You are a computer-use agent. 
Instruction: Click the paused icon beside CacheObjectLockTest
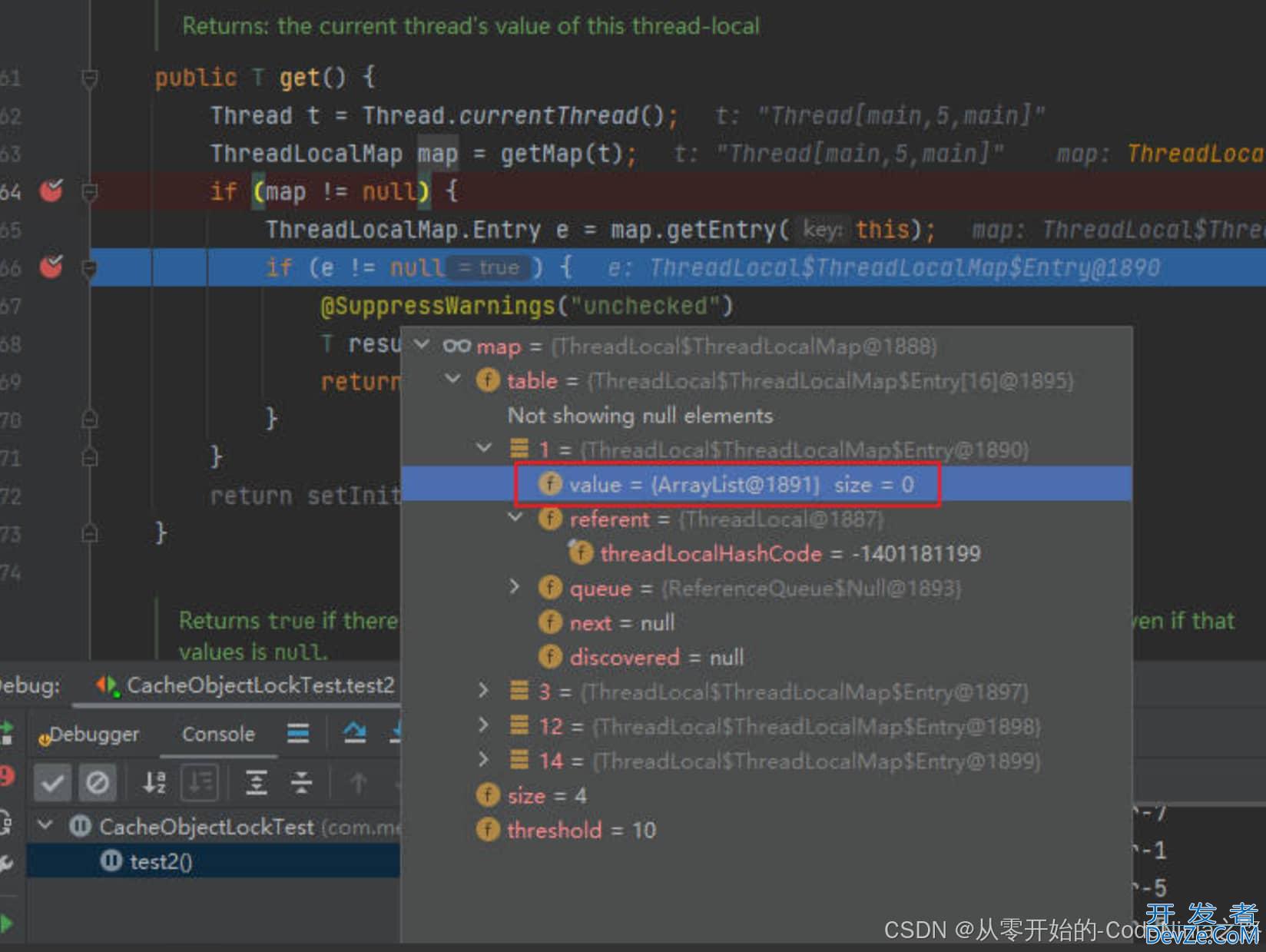point(80,826)
